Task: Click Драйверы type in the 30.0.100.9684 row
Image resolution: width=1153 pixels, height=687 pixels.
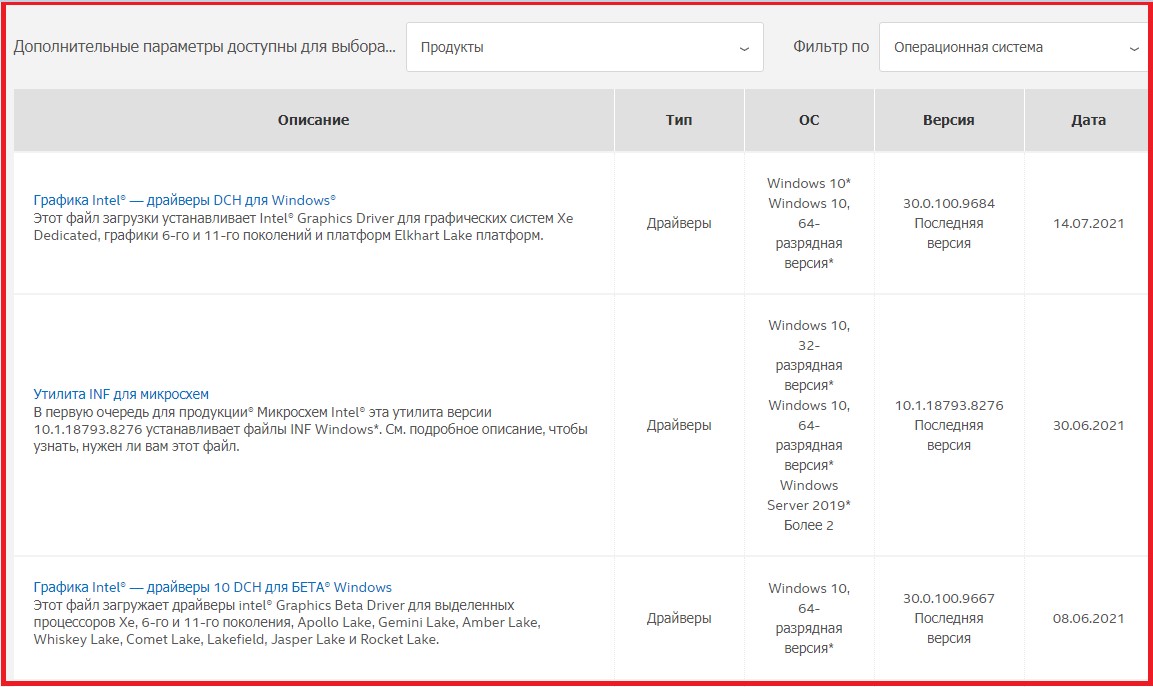Action: coord(679,223)
